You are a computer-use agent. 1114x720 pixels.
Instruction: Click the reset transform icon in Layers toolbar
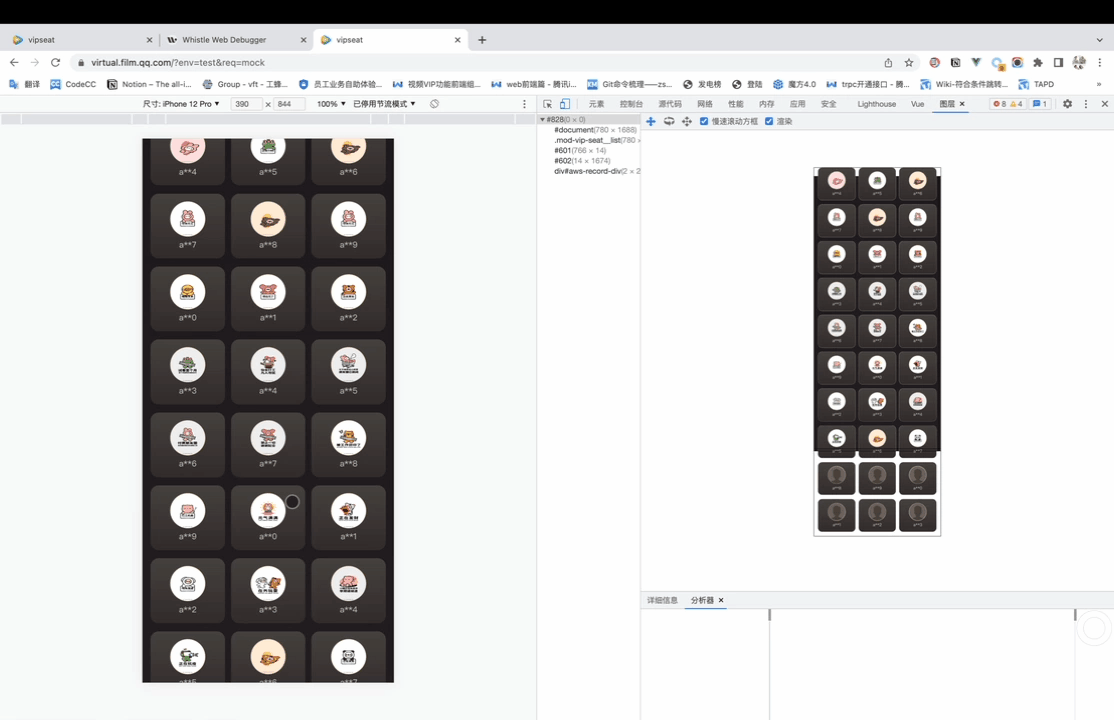click(x=686, y=122)
